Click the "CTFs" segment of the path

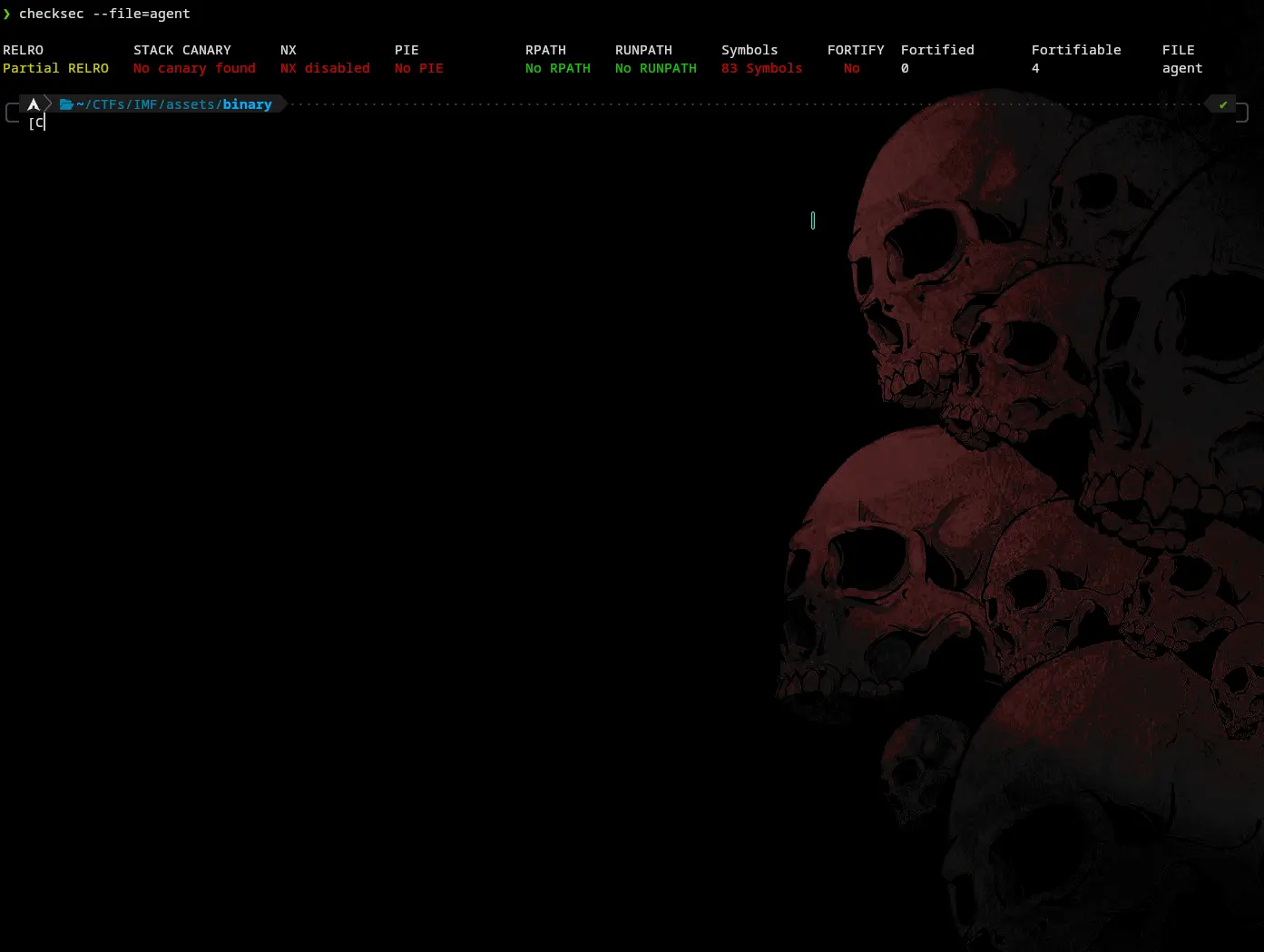pyautogui.click(x=109, y=104)
